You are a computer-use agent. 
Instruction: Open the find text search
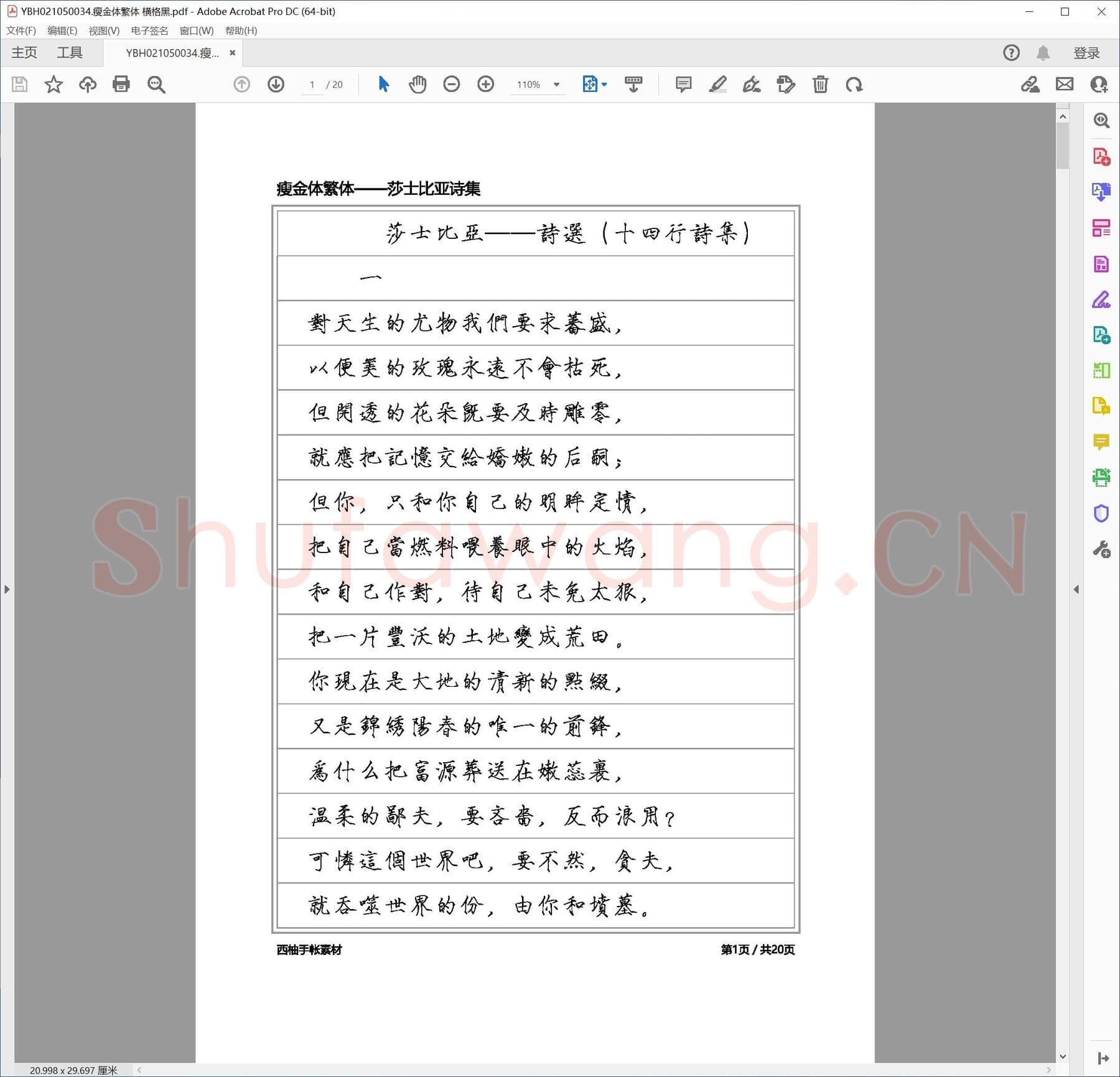(156, 84)
